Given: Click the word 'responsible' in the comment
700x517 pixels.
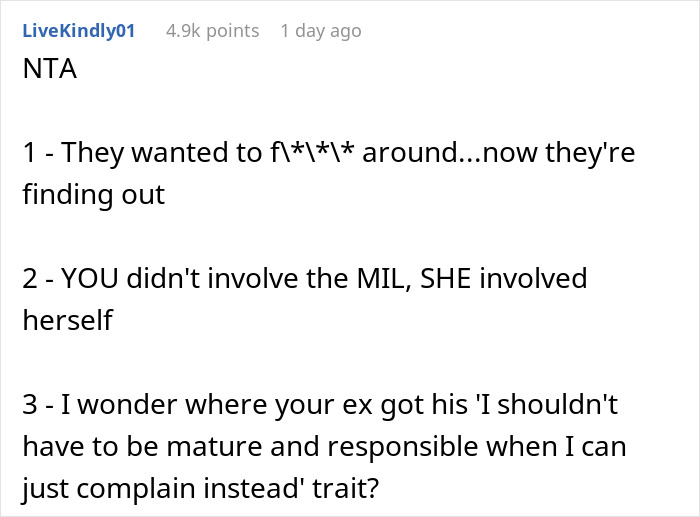Looking at the screenshot, I should click(403, 447).
